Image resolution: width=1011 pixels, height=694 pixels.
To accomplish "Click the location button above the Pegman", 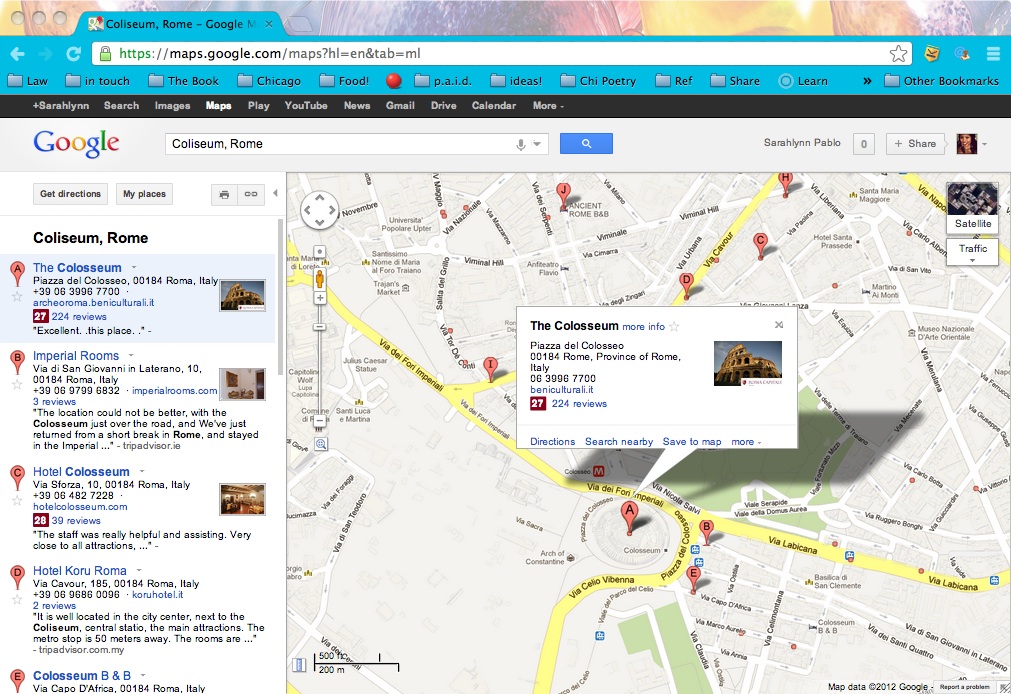I will pyautogui.click(x=320, y=252).
